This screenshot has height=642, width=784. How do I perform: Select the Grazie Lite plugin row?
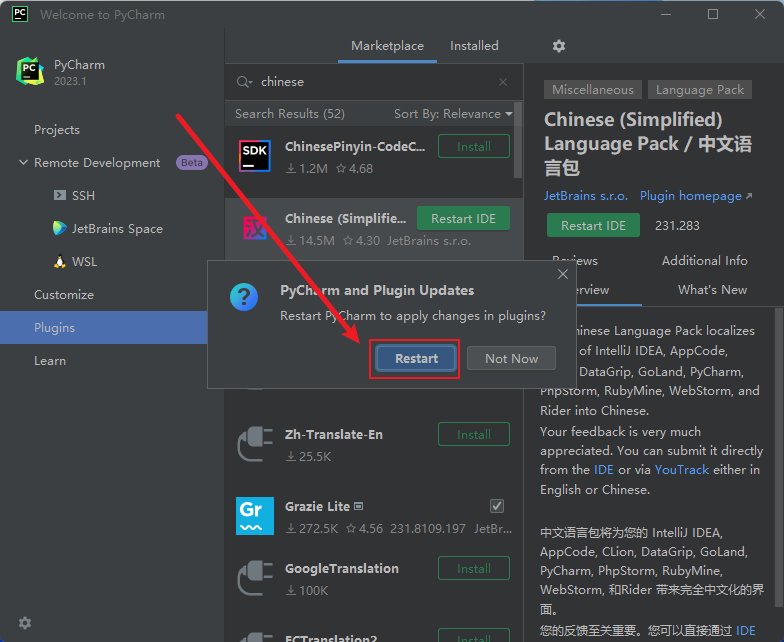pyautogui.click(x=374, y=516)
